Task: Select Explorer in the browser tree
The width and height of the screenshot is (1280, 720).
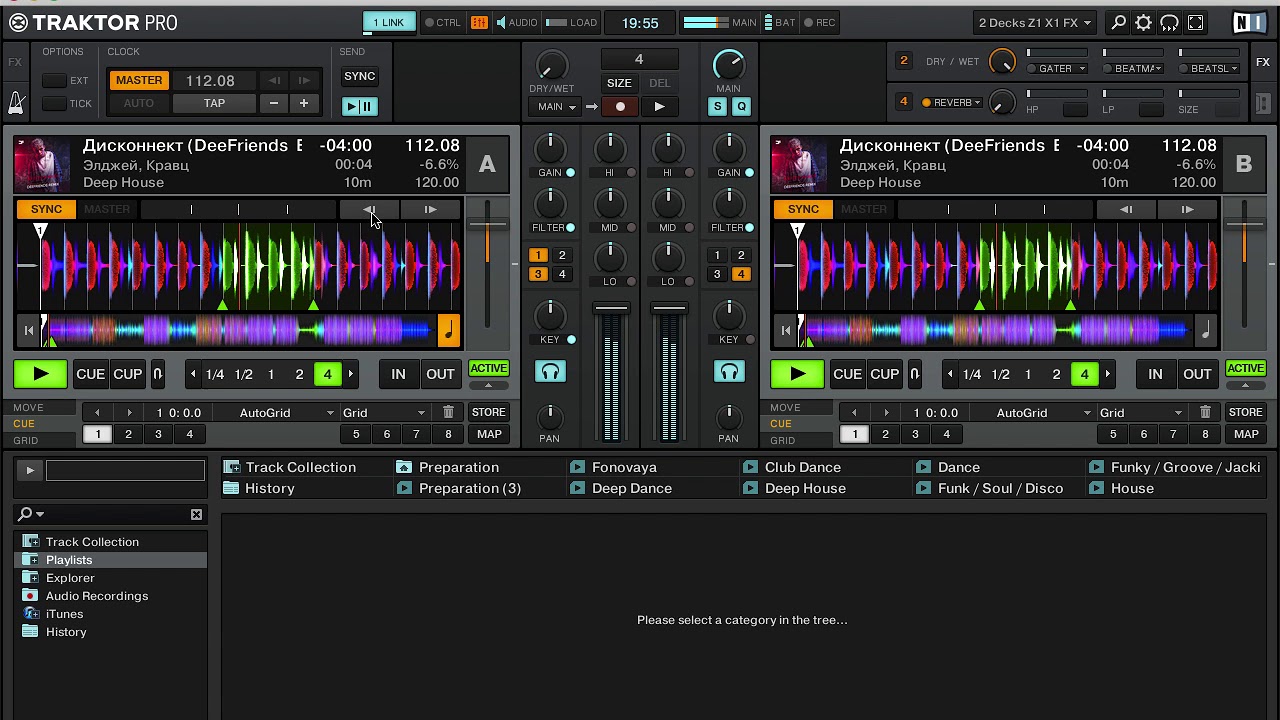Action: [70, 578]
